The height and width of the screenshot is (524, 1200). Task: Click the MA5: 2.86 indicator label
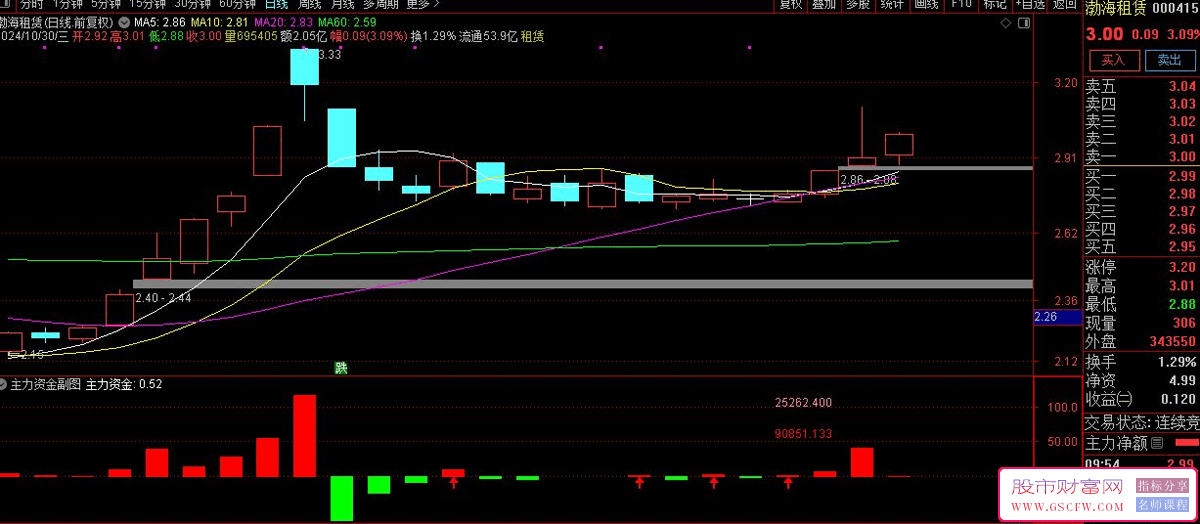(159, 21)
